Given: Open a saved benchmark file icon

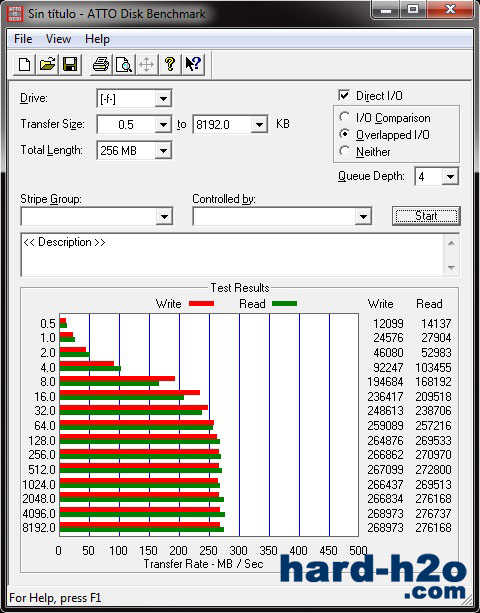Looking at the screenshot, I should click(47, 64).
